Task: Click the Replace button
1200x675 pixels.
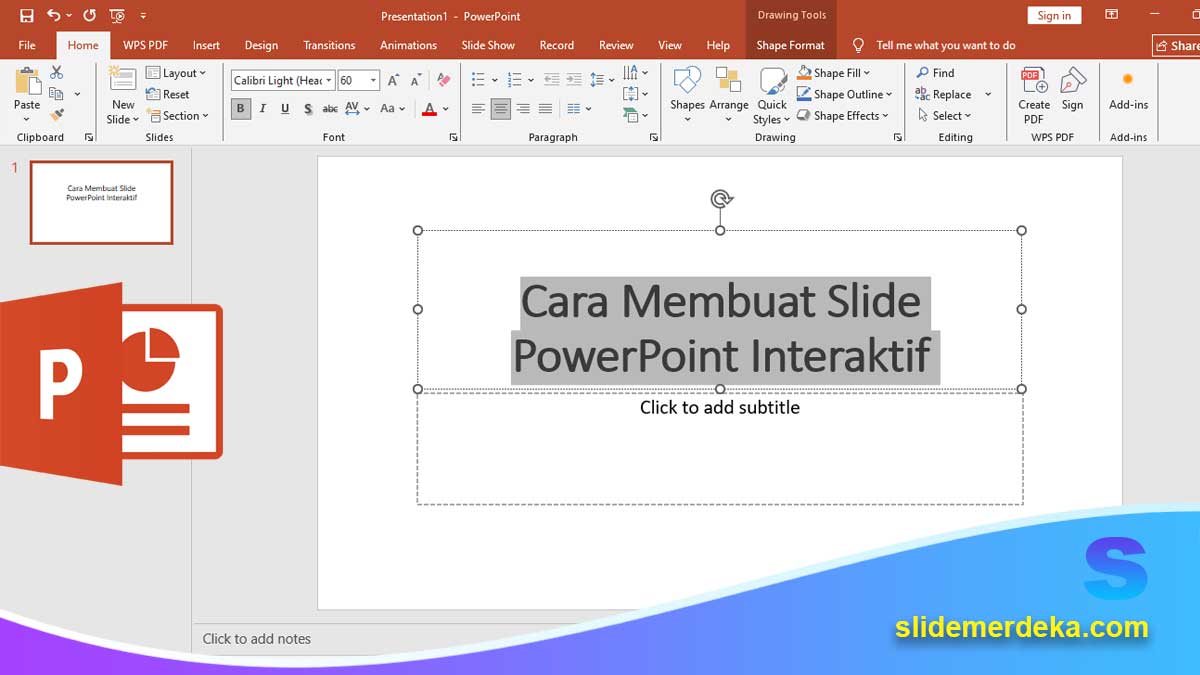Action: pos(943,94)
